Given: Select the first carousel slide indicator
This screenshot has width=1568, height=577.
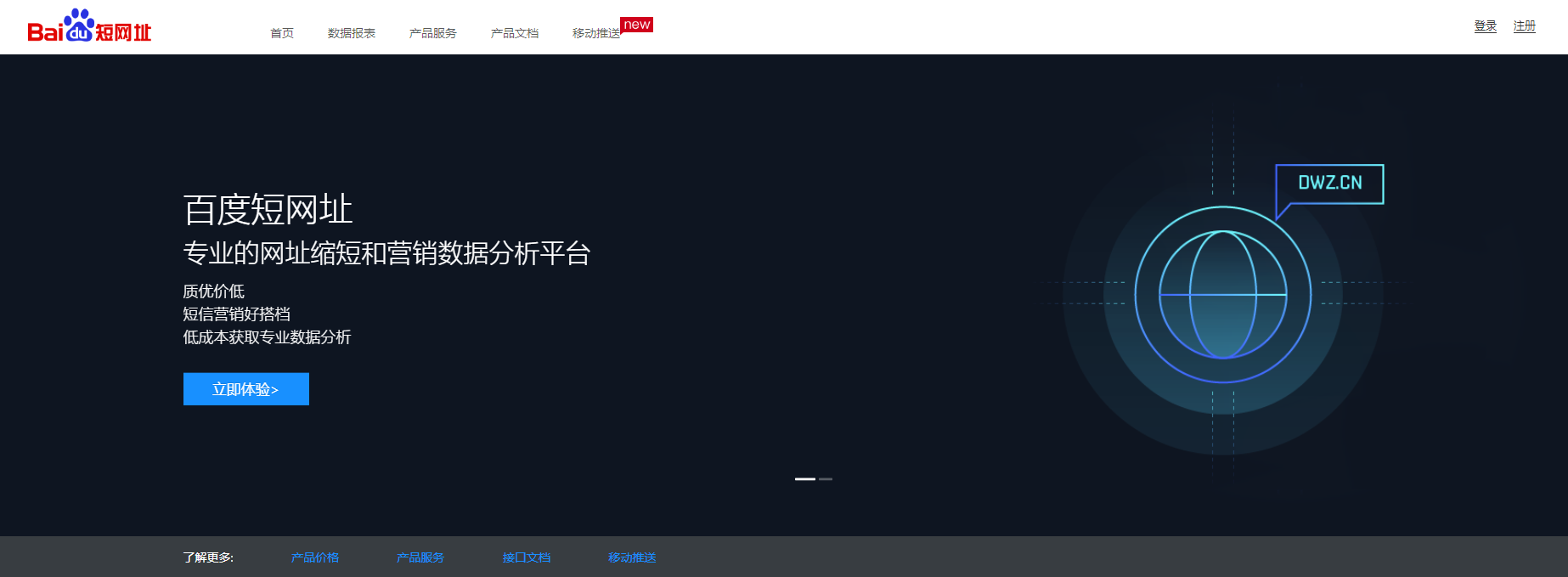Looking at the screenshot, I should coord(805,479).
